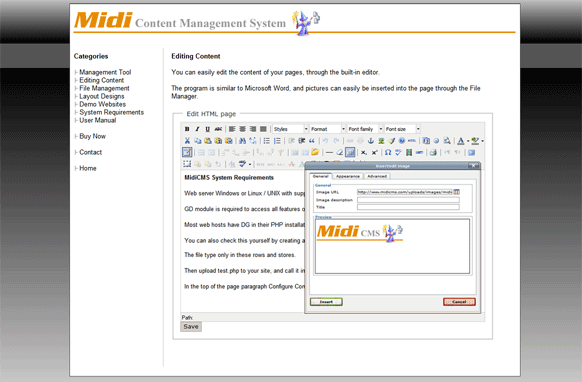Open the Font family dropdown

365,129
